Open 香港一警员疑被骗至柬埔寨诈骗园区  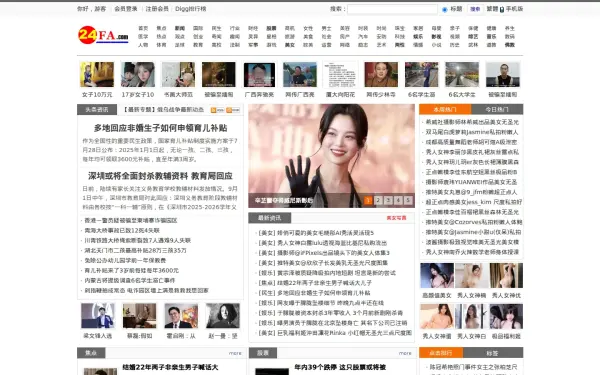[131, 220]
